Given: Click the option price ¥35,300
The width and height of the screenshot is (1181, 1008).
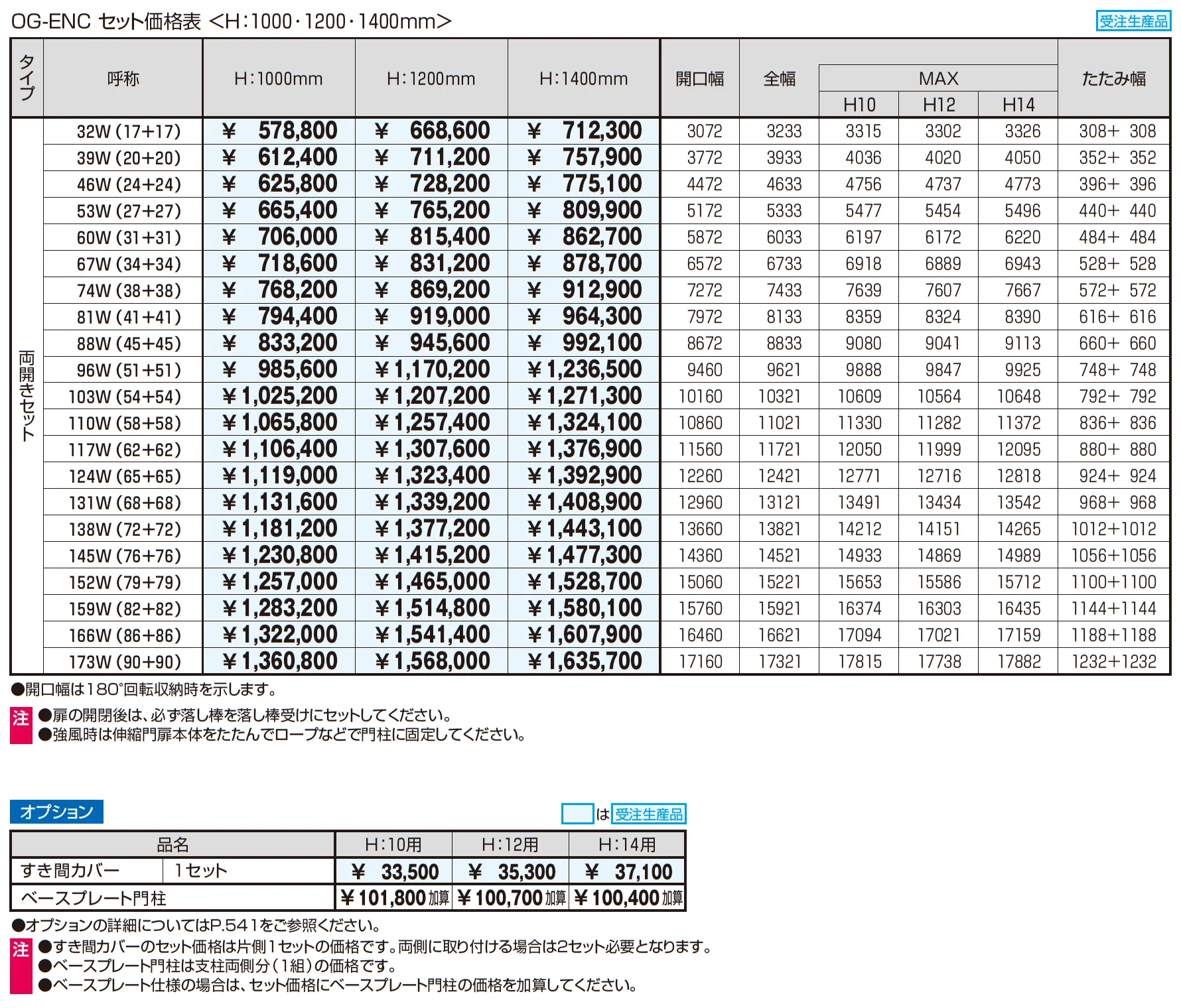Looking at the screenshot, I should pyautogui.click(x=511, y=871).
